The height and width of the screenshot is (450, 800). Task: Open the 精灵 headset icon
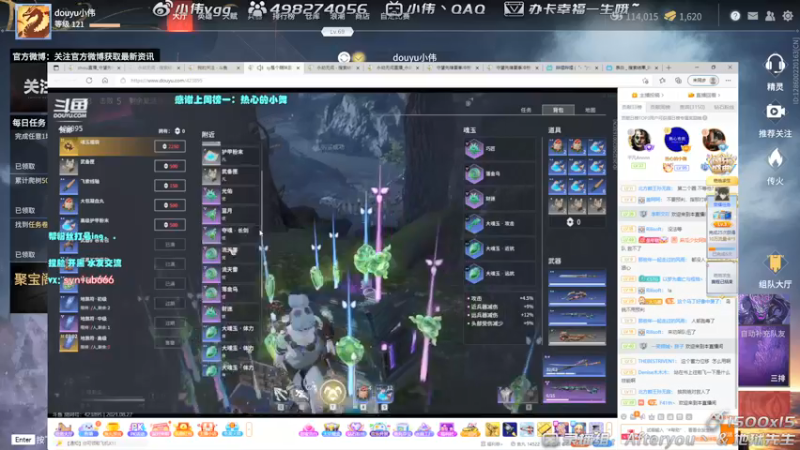[x=775, y=65]
